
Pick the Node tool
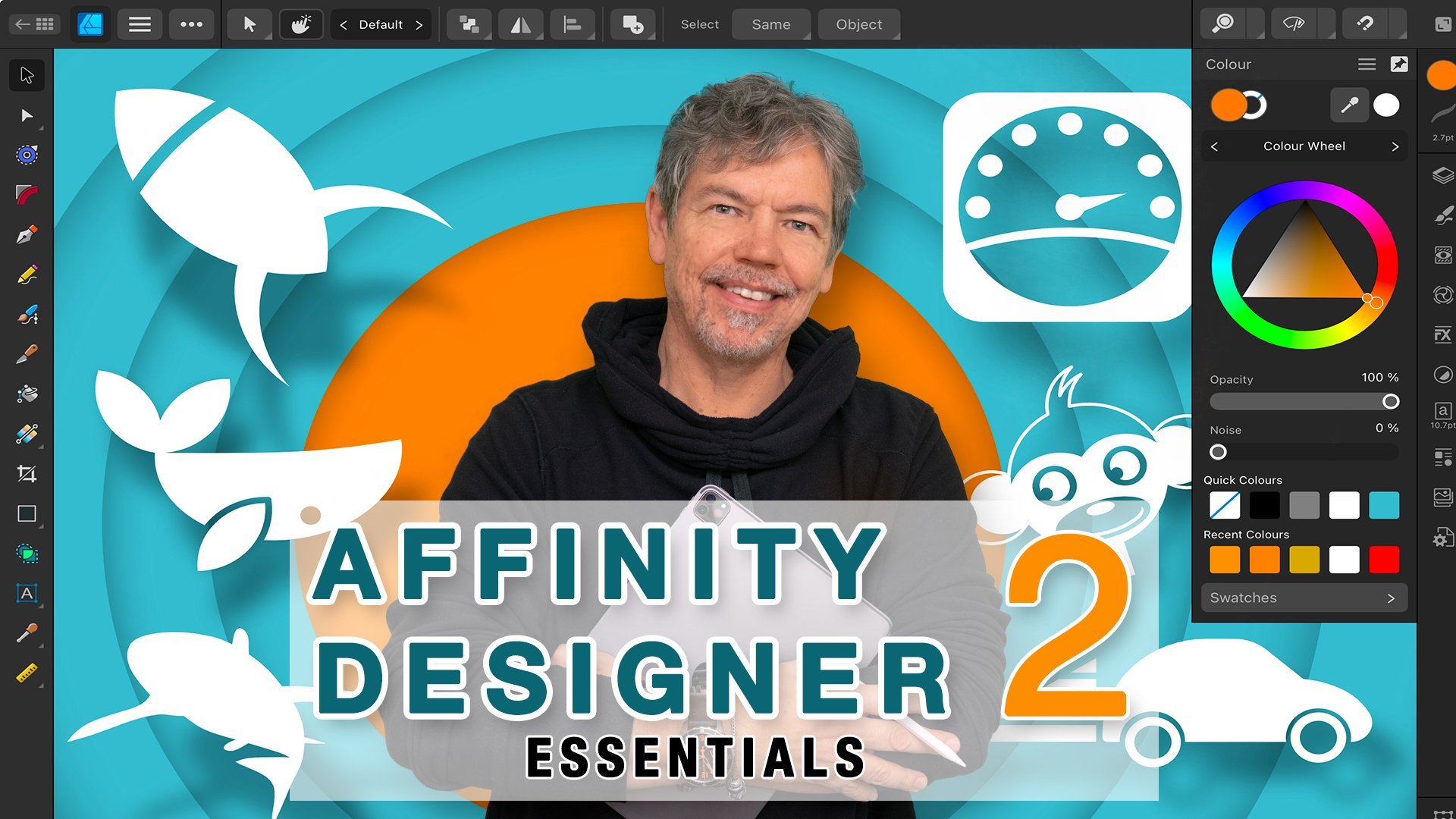(27, 115)
